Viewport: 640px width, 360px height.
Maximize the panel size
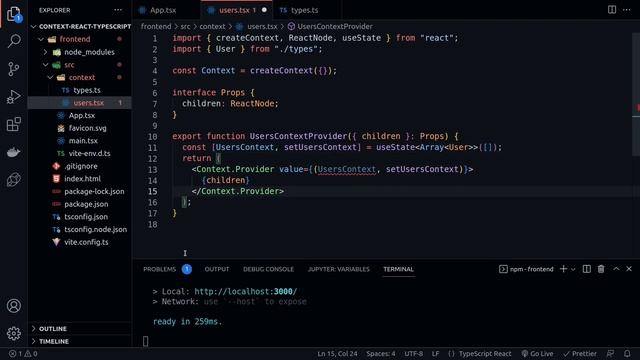click(616, 269)
